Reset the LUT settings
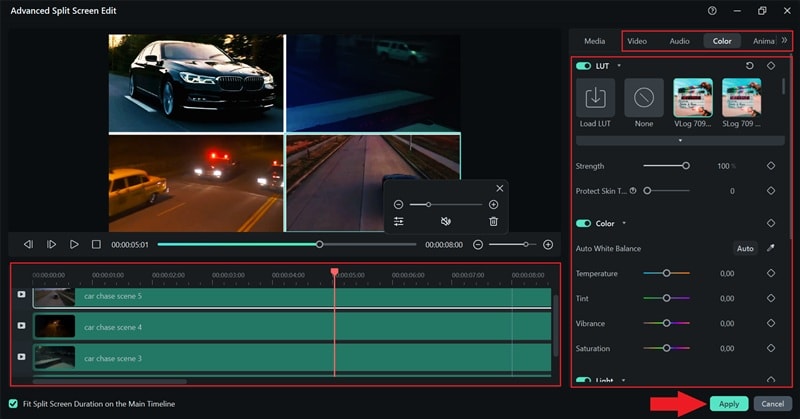Screen dimensions: 800x419 click(749, 66)
